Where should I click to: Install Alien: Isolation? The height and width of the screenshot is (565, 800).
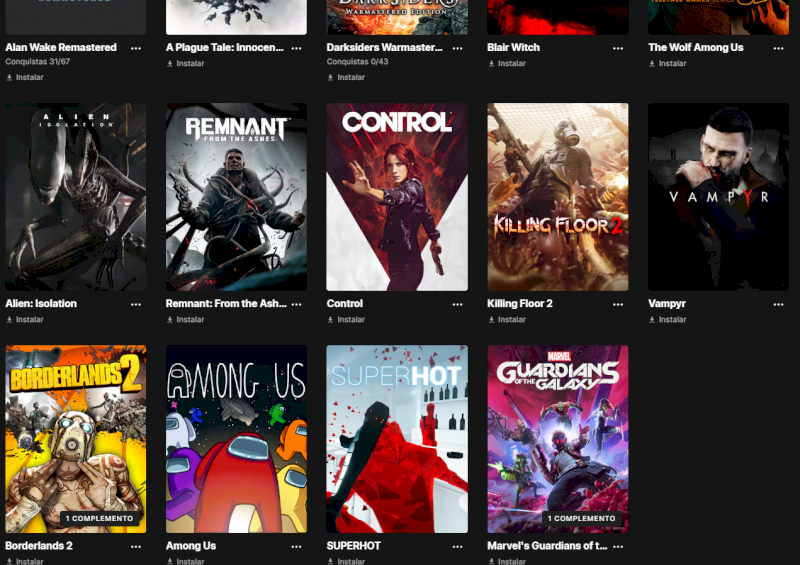pyautogui.click(x=25, y=320)
